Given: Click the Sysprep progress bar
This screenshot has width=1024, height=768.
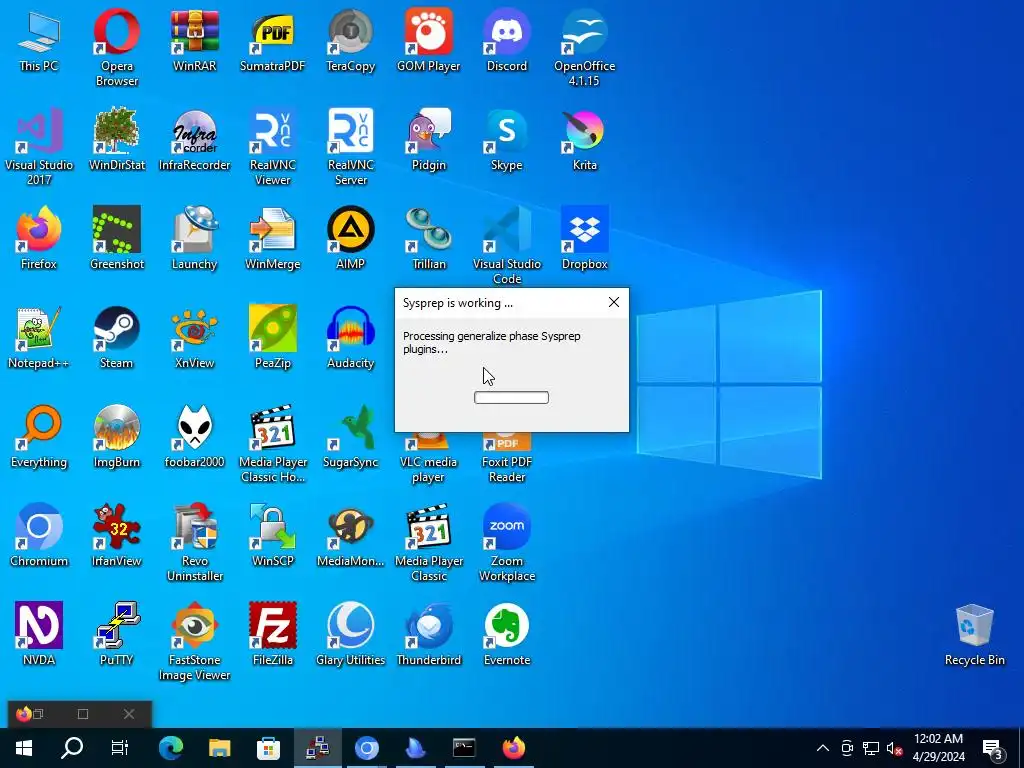Looking at the screenshot, I should [511, 398].
